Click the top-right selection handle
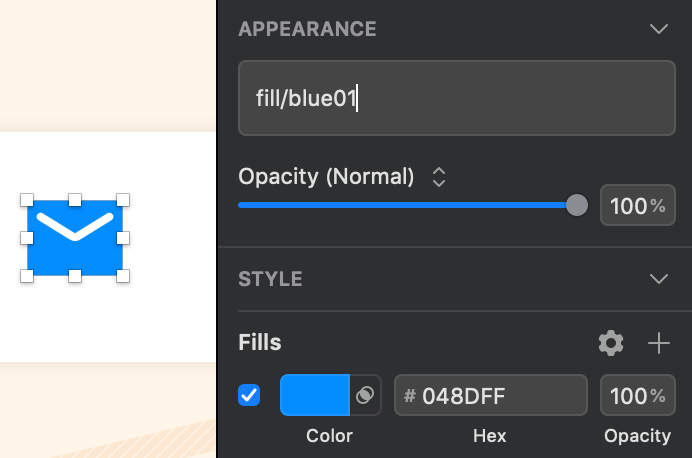692x458 pixels. pyautogui.click(x=123, y=200)
